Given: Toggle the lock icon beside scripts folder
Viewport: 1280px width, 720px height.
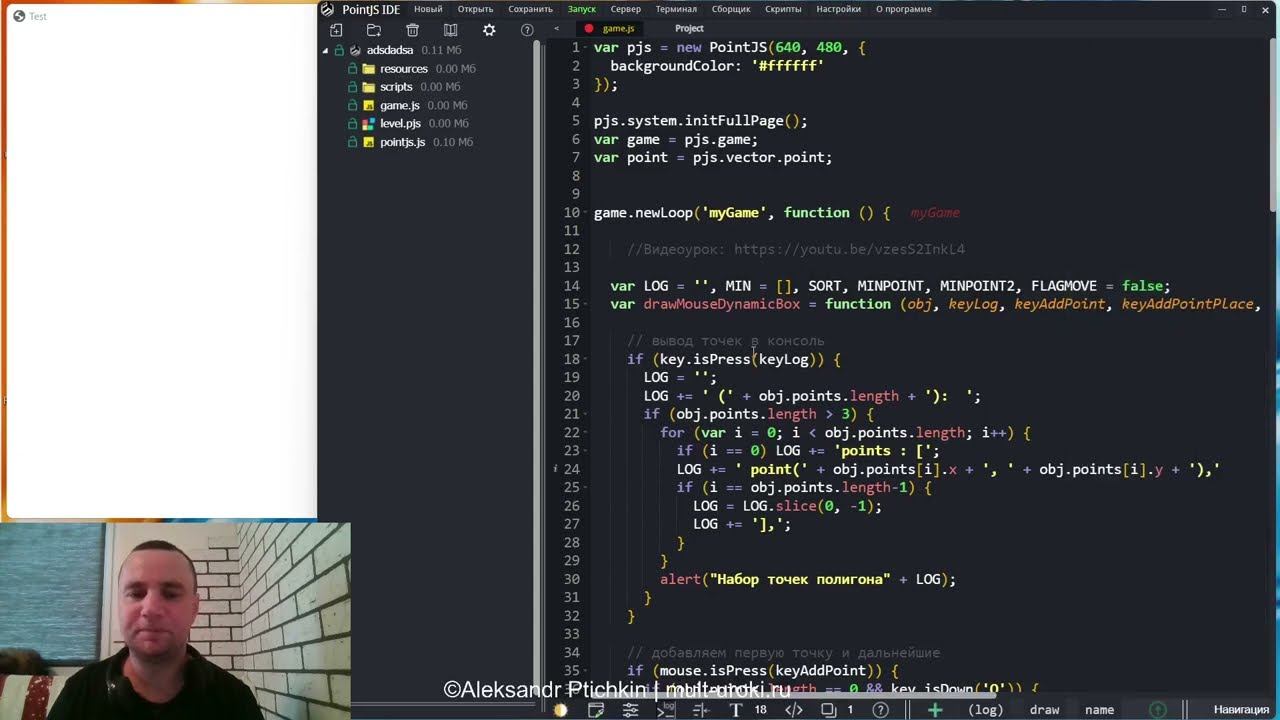Looking at the screenshot, I should 352,87.
